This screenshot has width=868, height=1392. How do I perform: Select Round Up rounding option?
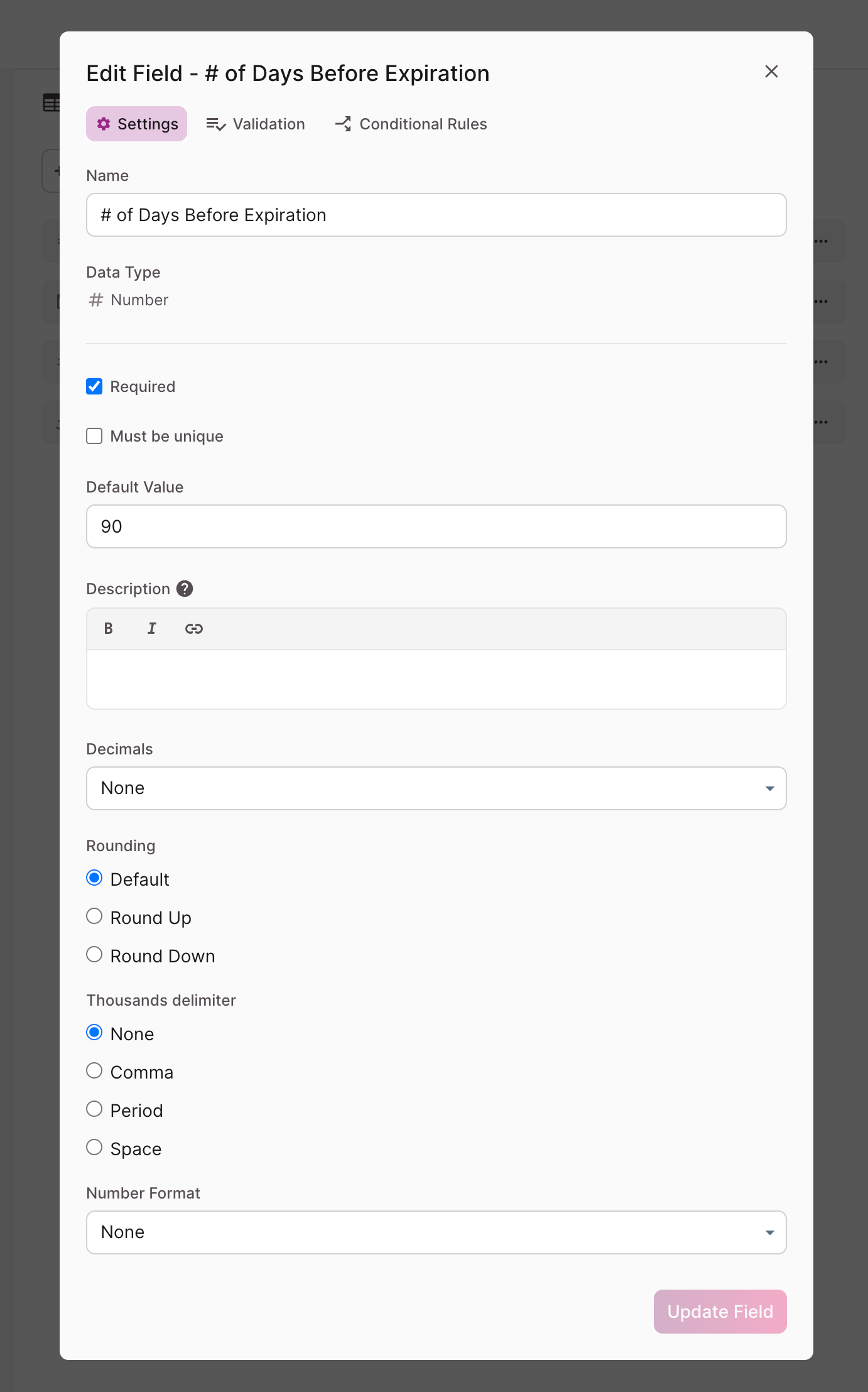click(94, 916)
